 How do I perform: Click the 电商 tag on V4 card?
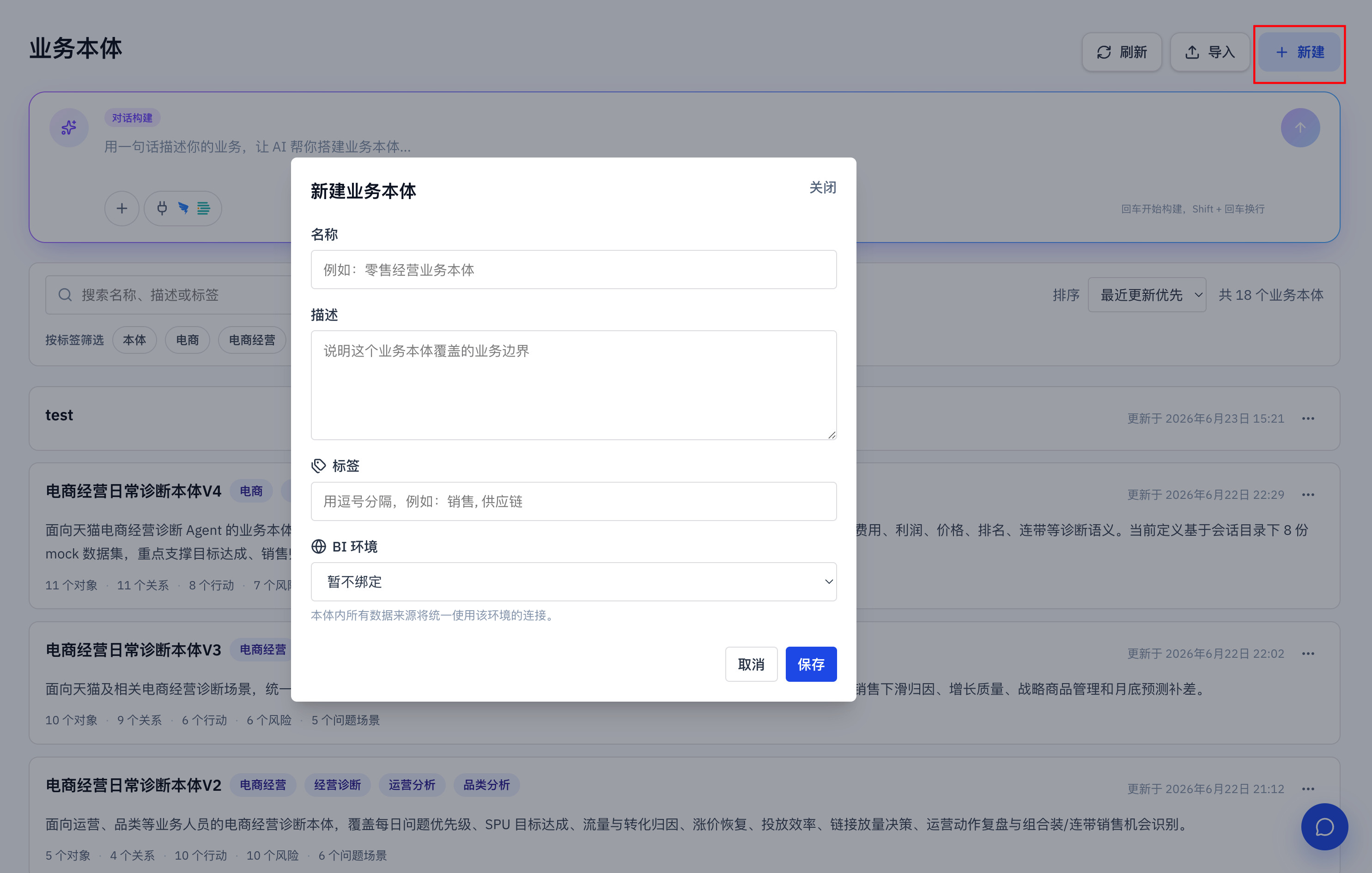click(x=251, y=491)
